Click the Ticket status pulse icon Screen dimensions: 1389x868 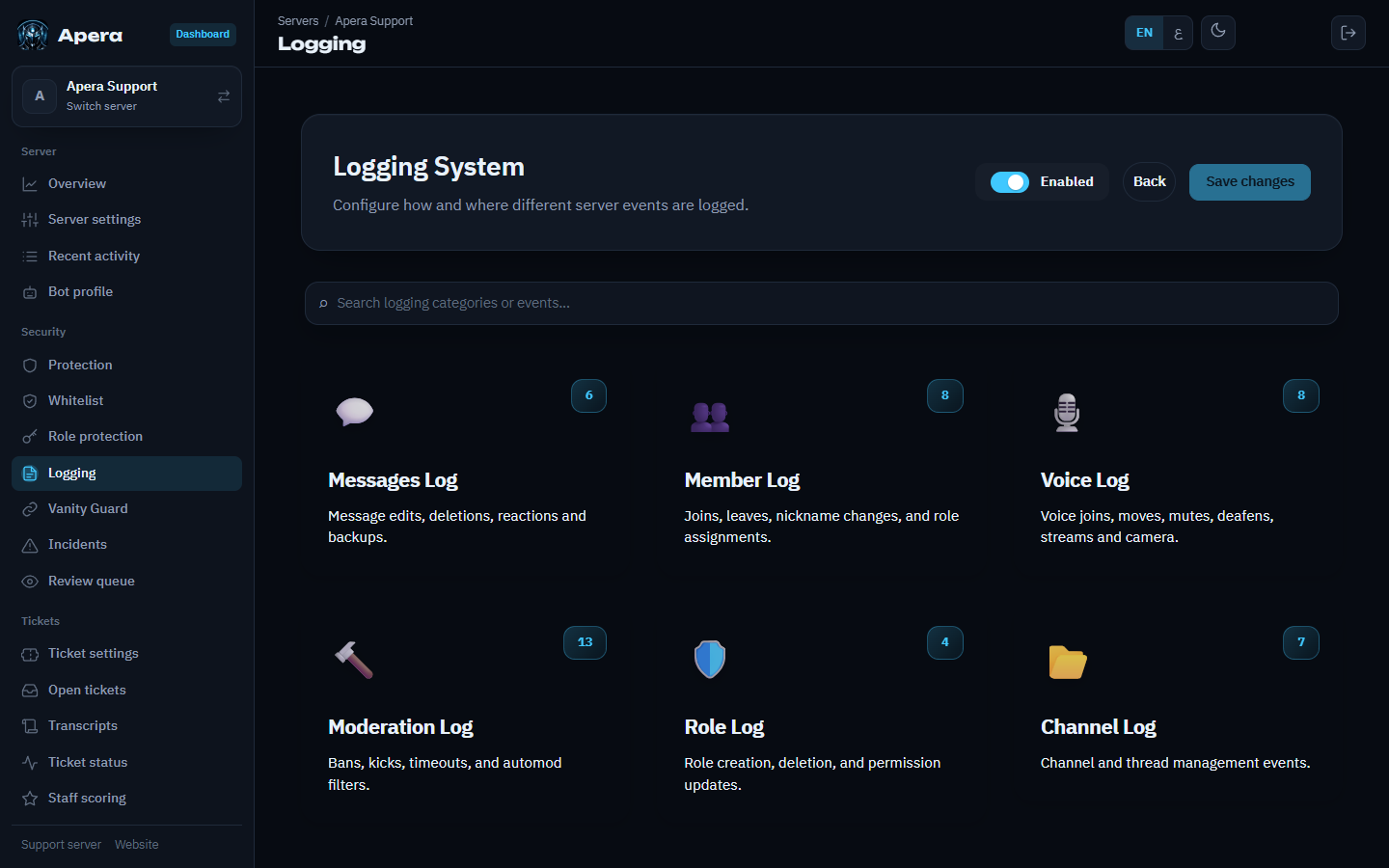point(30,763)
